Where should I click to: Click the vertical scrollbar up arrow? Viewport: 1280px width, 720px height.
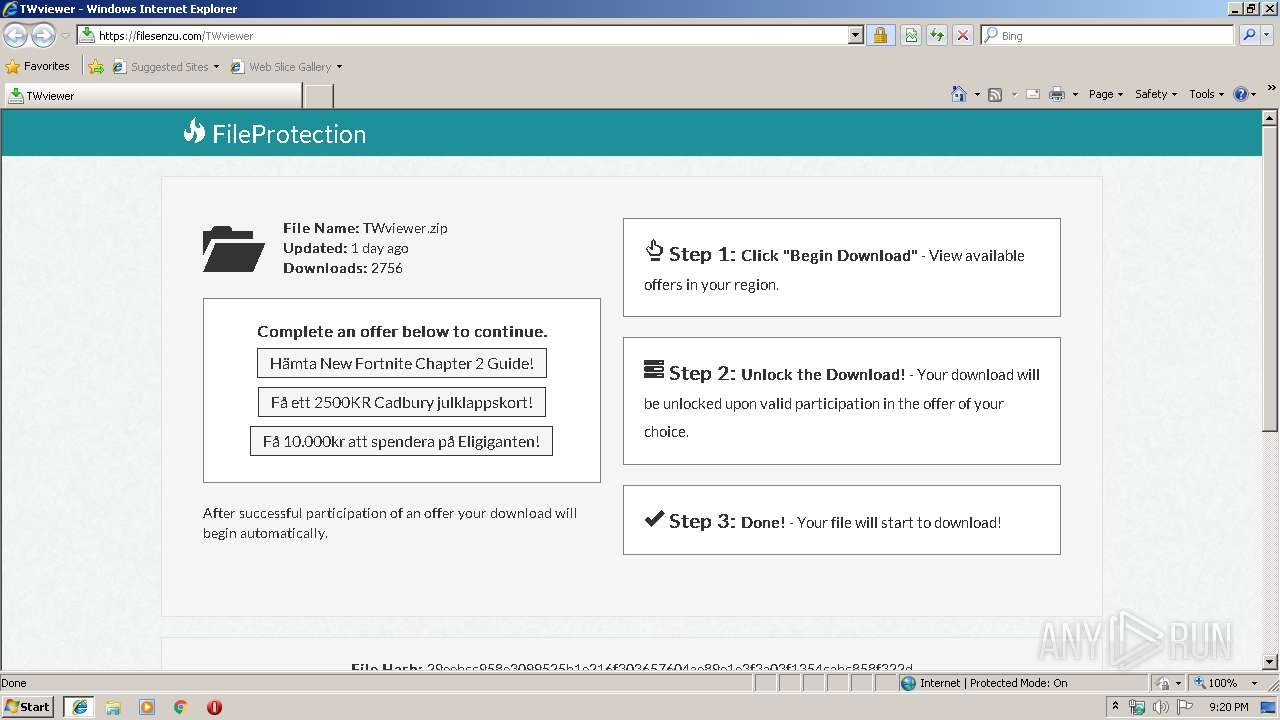pos(1270,117)
